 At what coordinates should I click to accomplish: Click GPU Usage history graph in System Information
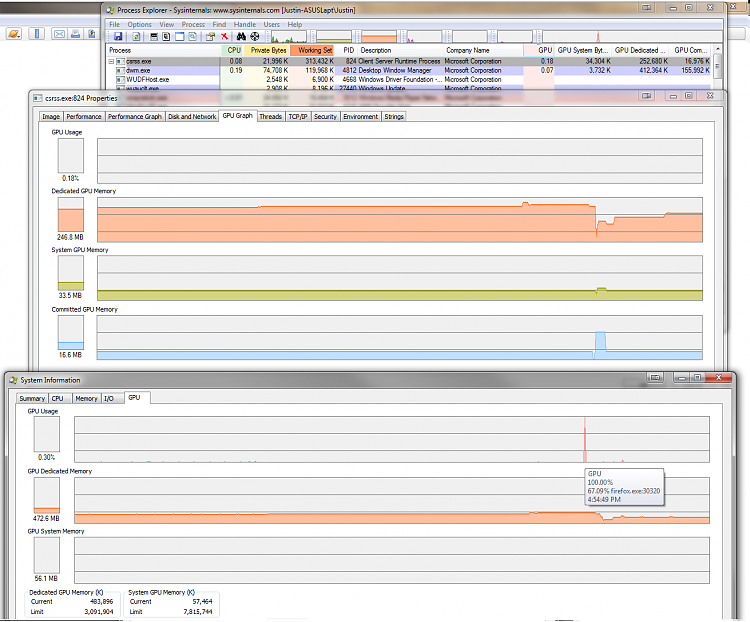click(x=392, y=439)
